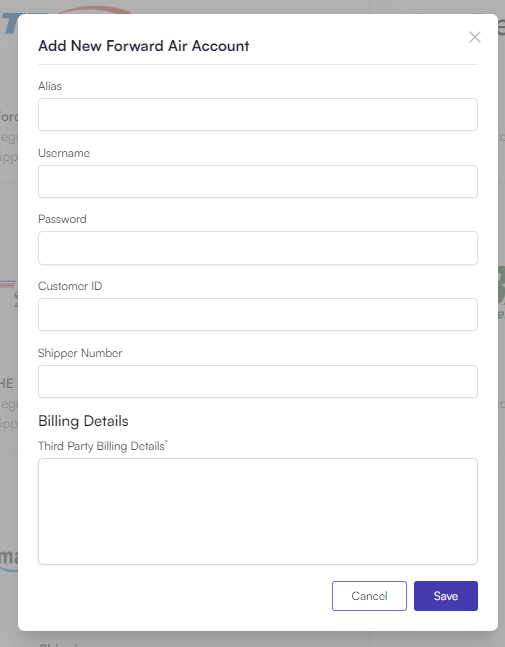The image size is (505, 647).
Task: Click the dimmed blue carrier logo at top left
Action: [x=9, y=24]
